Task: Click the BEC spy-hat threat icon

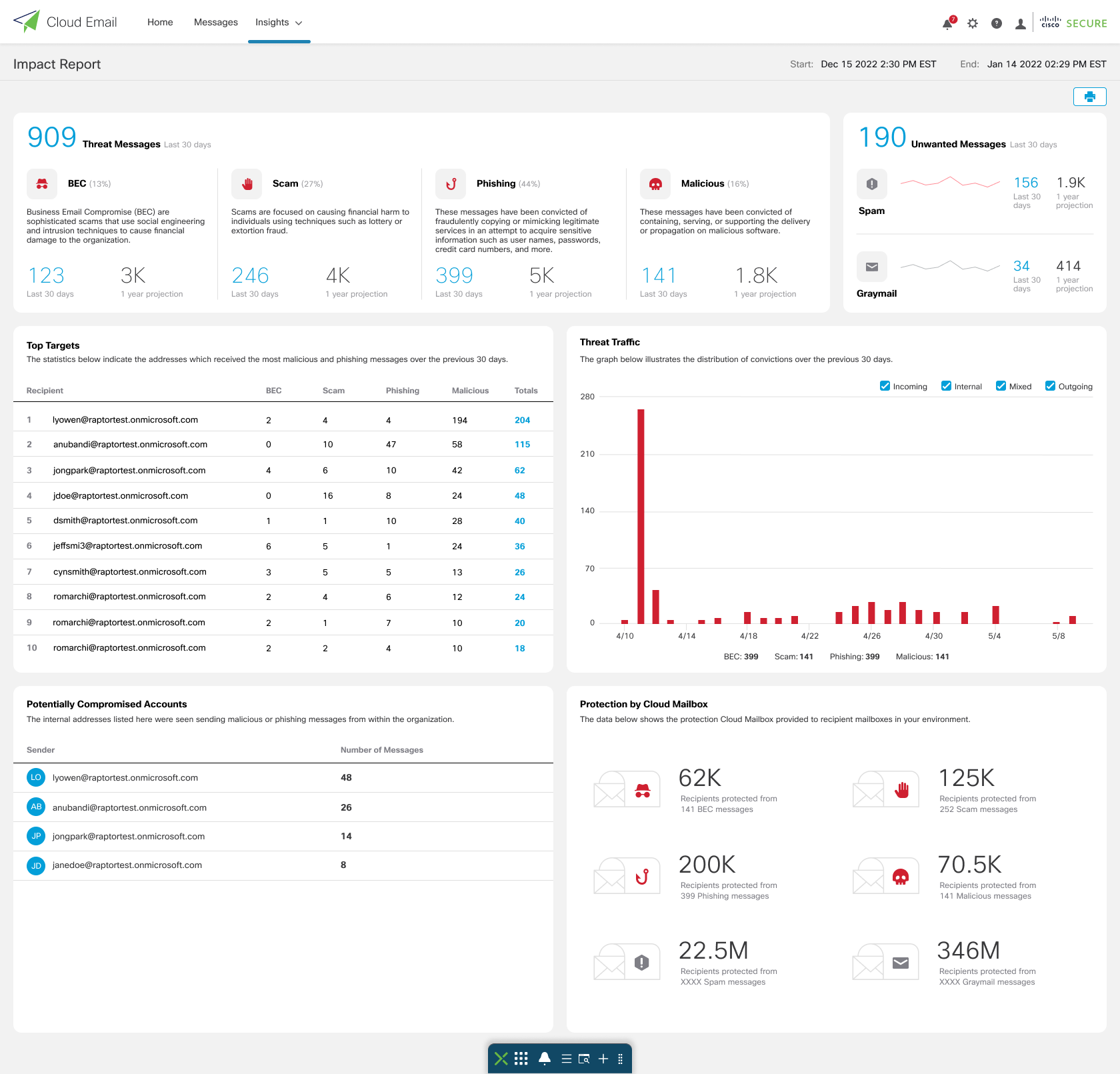Action: pyautogui.click(x=42, y=184)
